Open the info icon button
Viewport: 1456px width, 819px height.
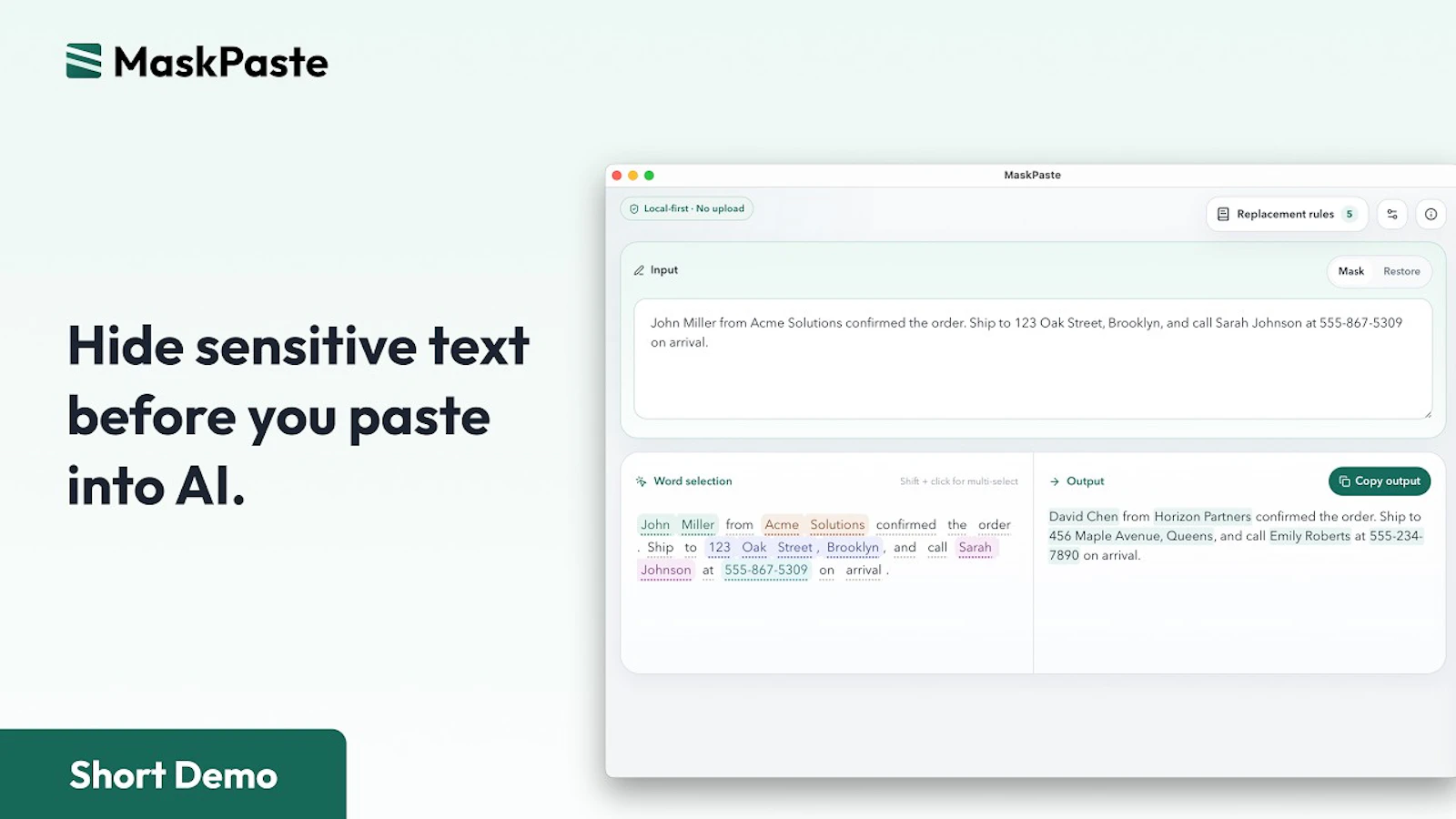pos(1431,214)
